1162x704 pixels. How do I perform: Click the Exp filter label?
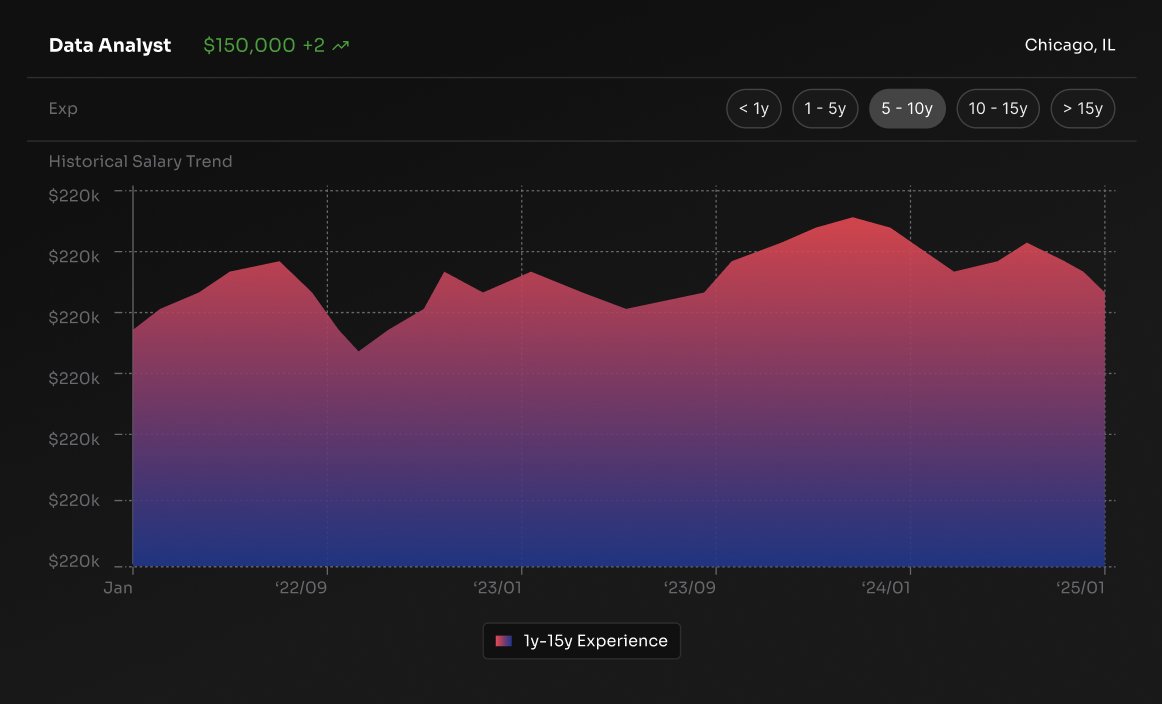[63, 109]
